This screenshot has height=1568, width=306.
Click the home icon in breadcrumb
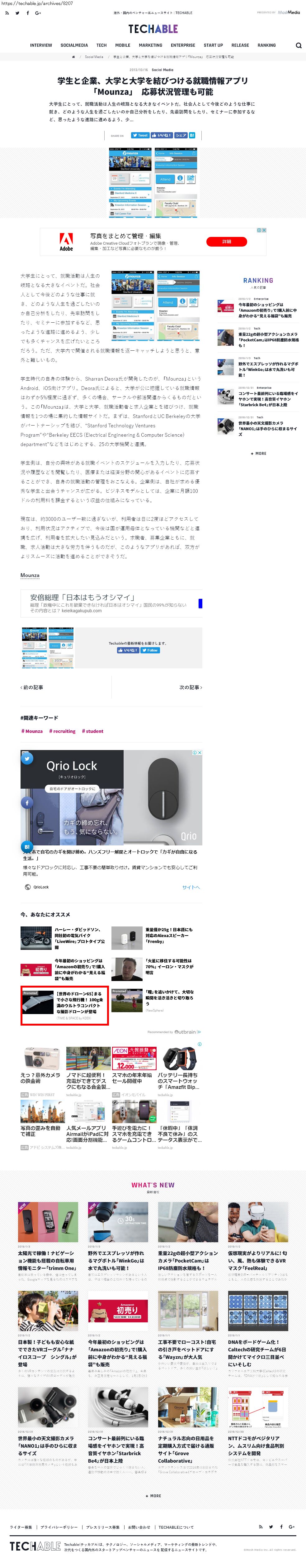[x=73, y=57]
